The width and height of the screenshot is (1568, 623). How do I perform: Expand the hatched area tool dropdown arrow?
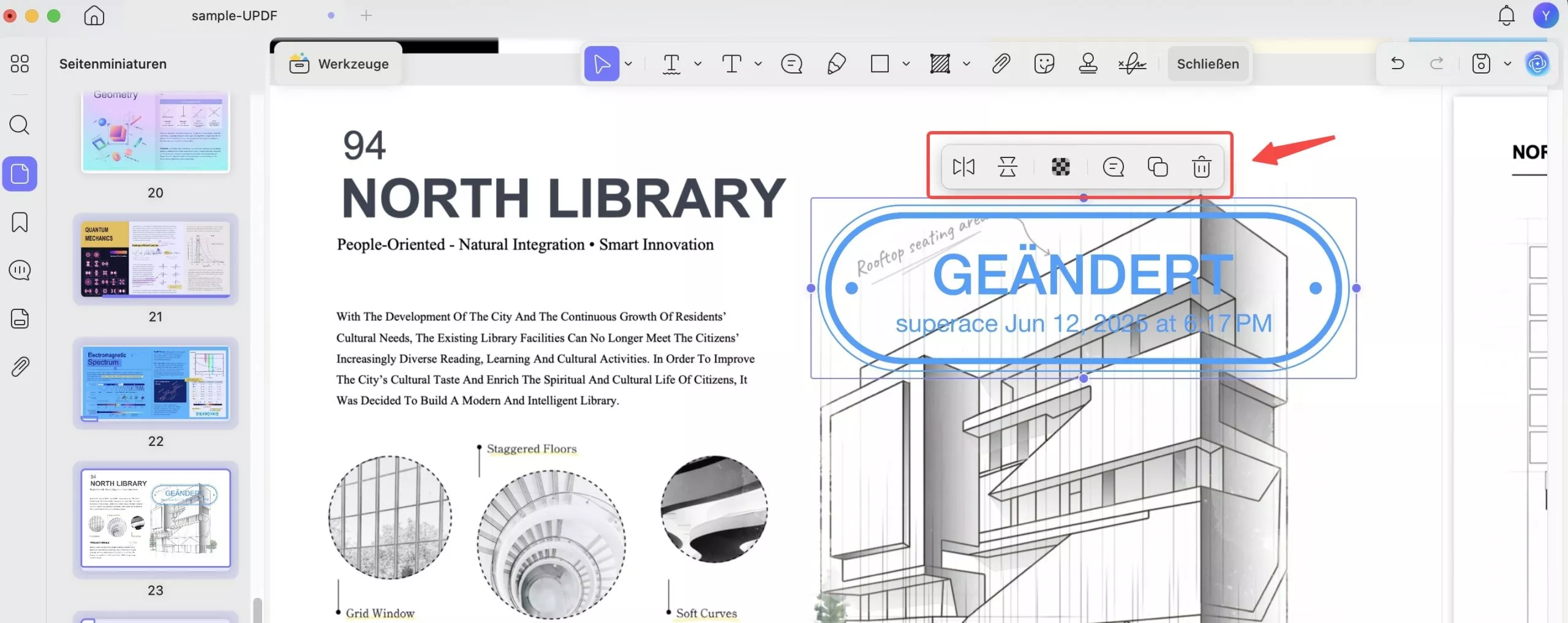point(966,64)
